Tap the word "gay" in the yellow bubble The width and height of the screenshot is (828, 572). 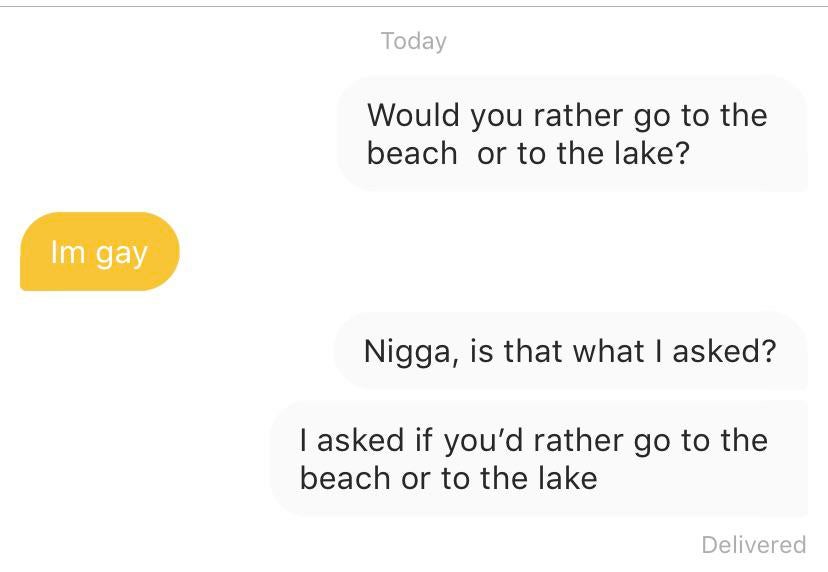coord(122,254)
